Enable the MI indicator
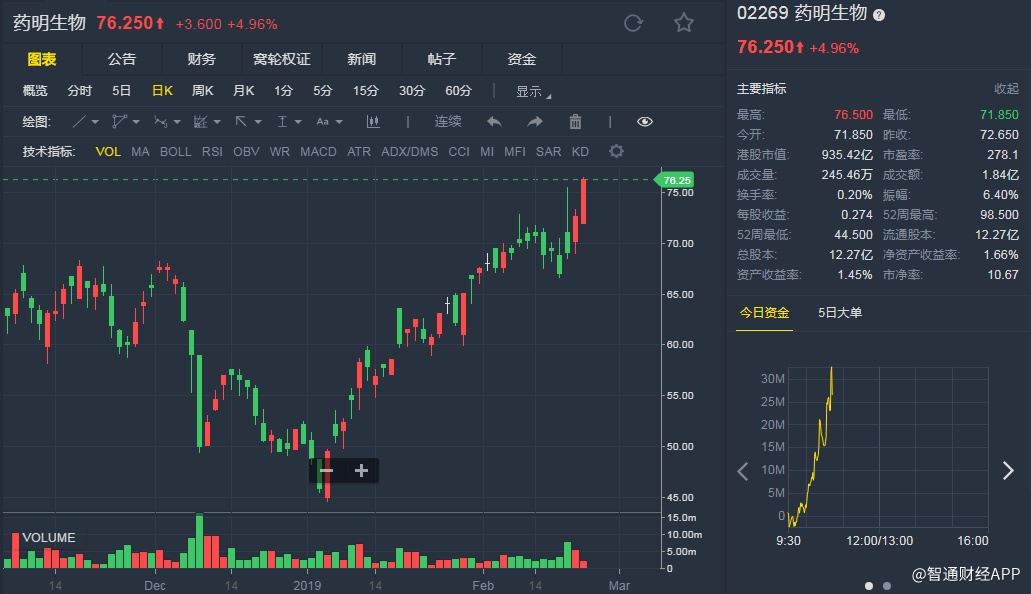The width and height of the screenshot is (1031, 594). click(x=487, y=152)
